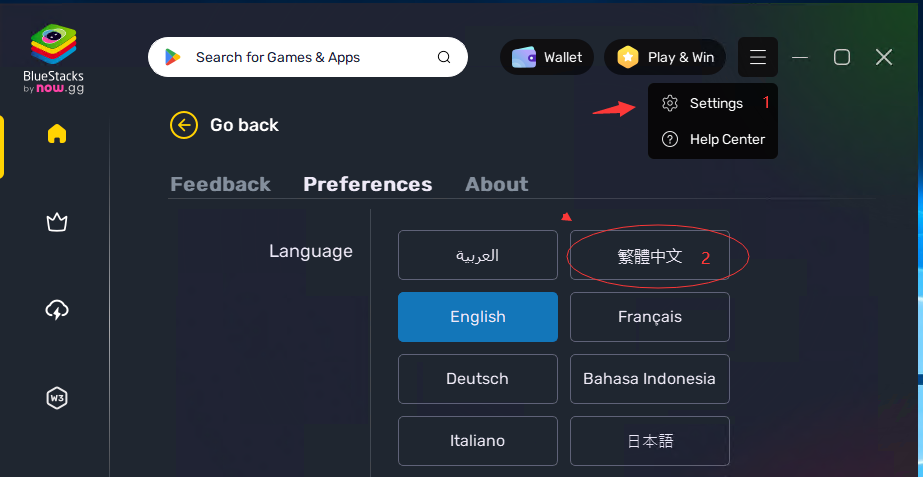Open the W3 hexagon icon in the sidebar
The image size is (923, 477).
click(x=57, y=399)
